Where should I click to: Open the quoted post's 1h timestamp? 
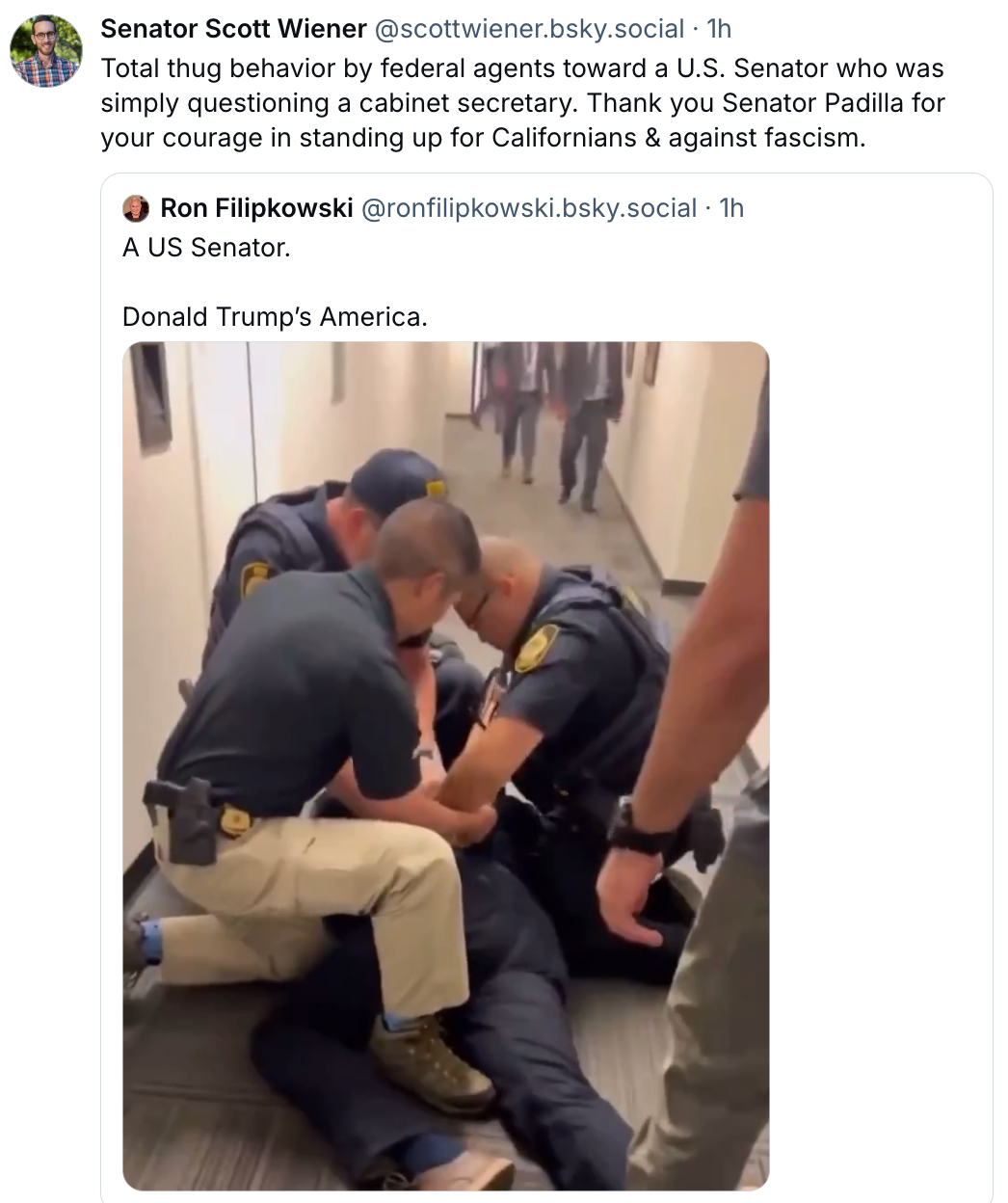[731, 208]
